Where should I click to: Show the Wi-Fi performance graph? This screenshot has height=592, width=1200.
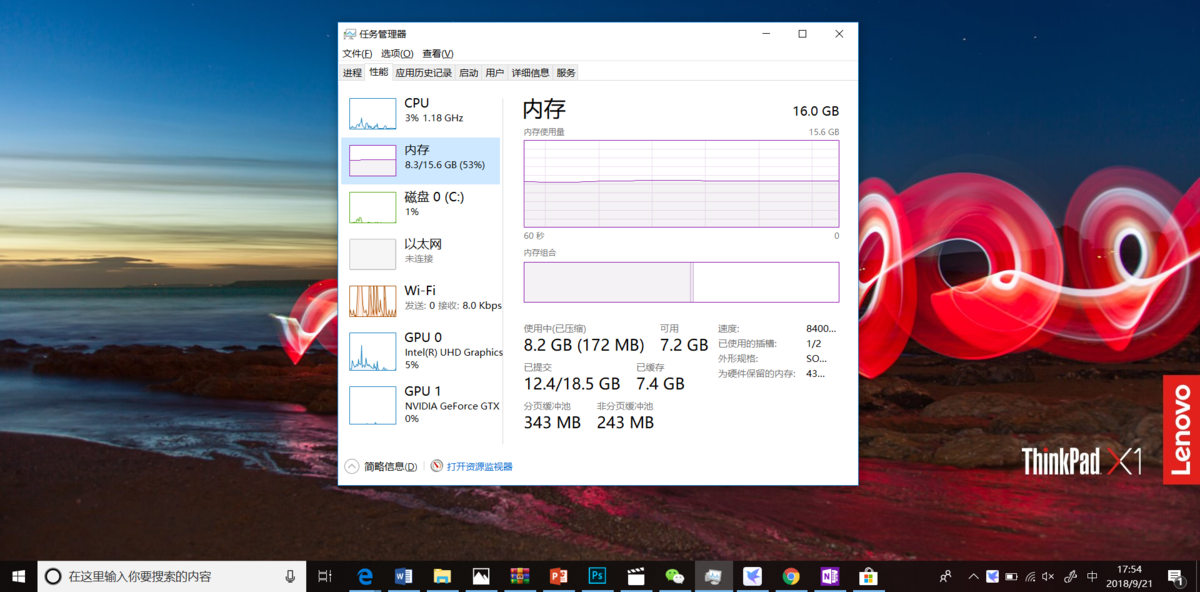420,298
